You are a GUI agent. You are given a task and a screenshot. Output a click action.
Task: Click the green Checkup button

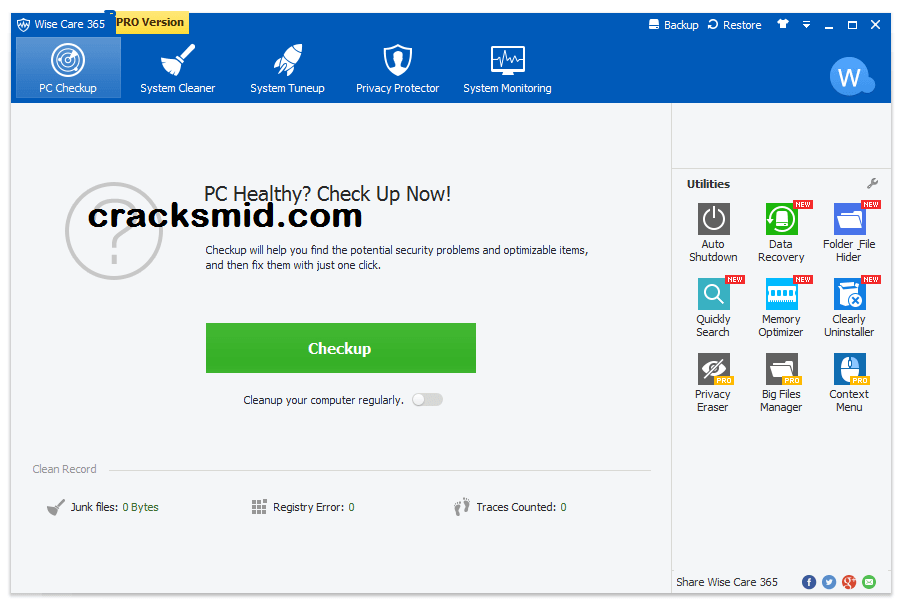pos(341,348)
